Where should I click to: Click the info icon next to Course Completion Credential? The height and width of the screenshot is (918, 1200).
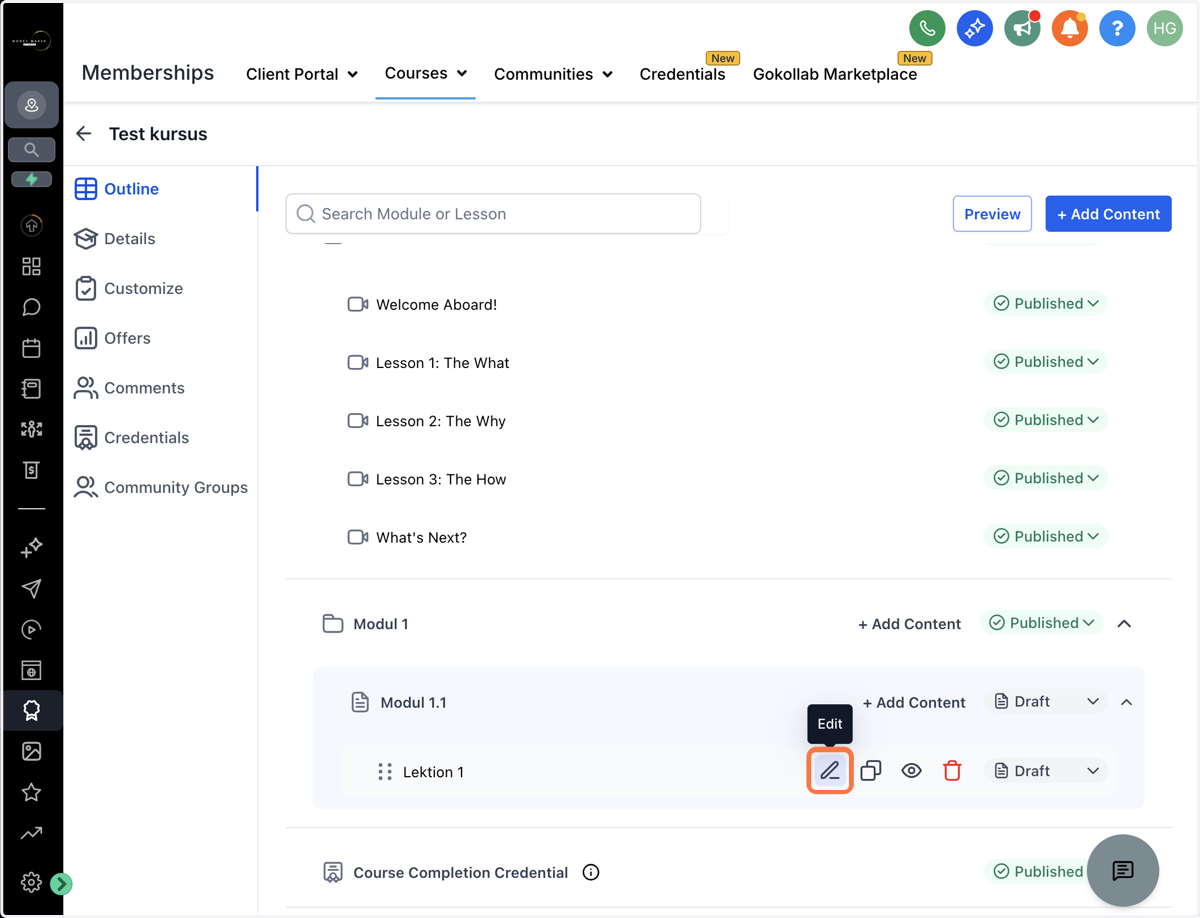click(591, 873)
